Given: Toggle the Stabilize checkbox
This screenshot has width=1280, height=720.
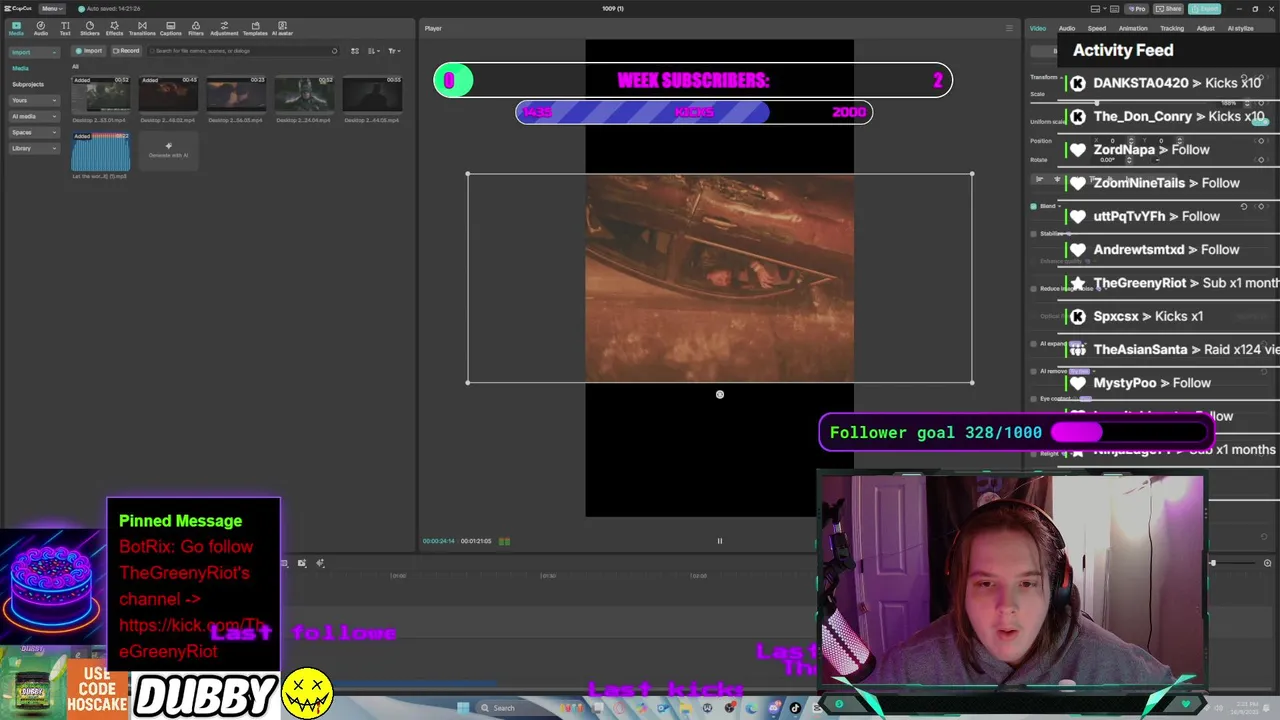Looking at the screenshot, I should coord(1033,234).
